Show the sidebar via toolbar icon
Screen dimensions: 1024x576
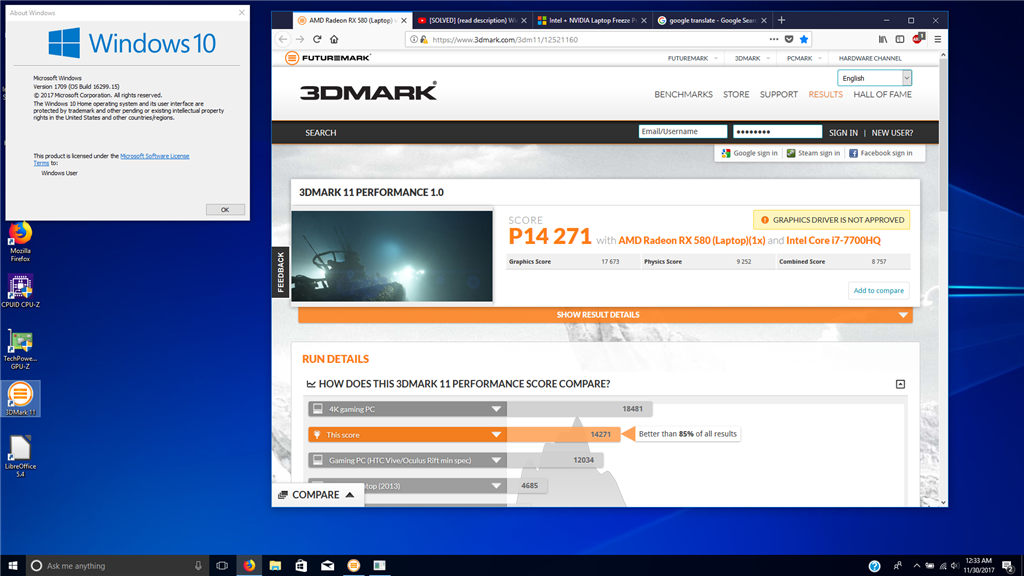(x=900, y=39)
